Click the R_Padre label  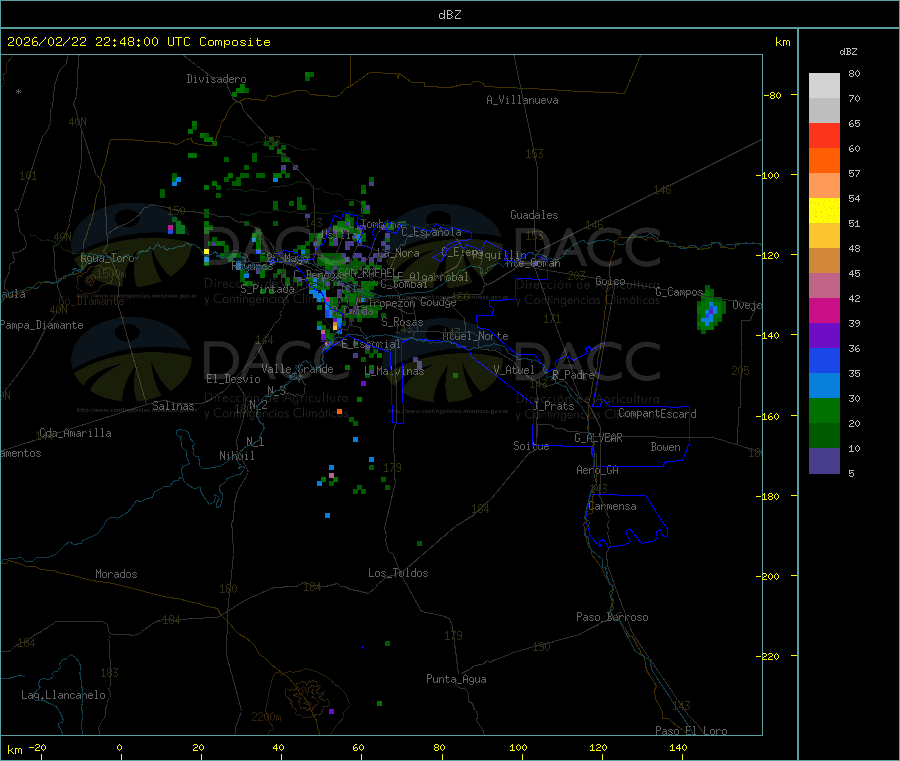click(x=573, y=375)
